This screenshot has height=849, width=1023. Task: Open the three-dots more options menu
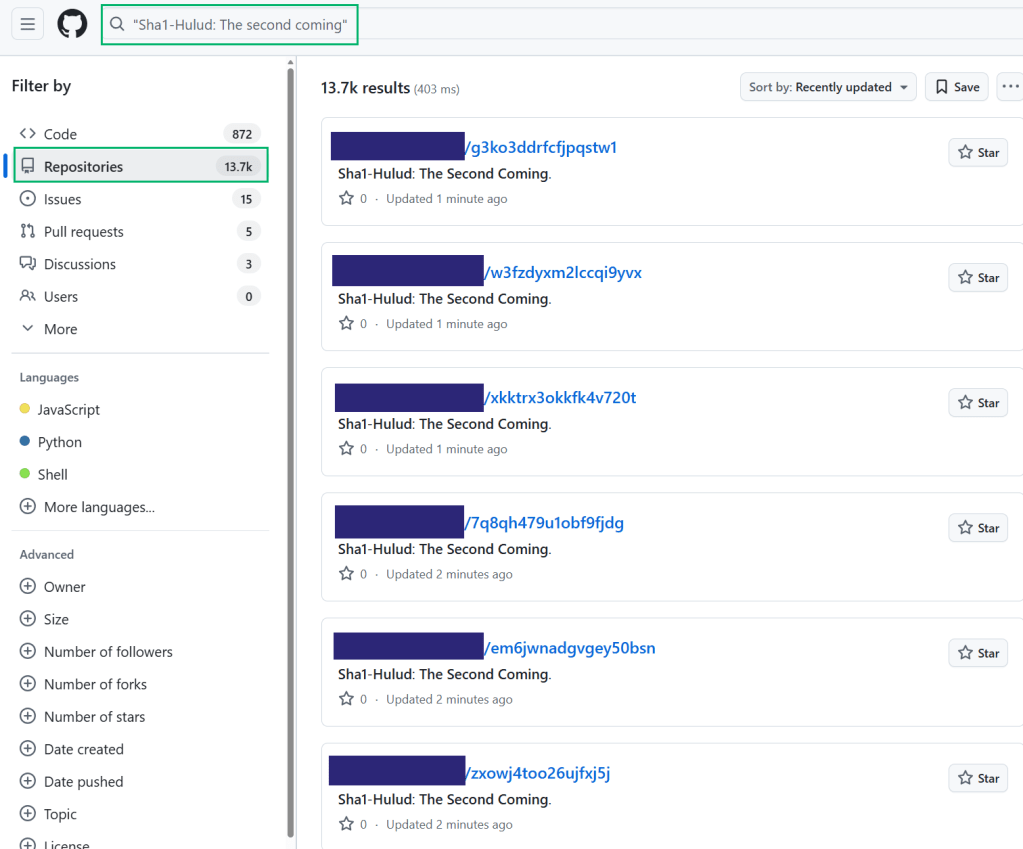[x=1010, y=87]
